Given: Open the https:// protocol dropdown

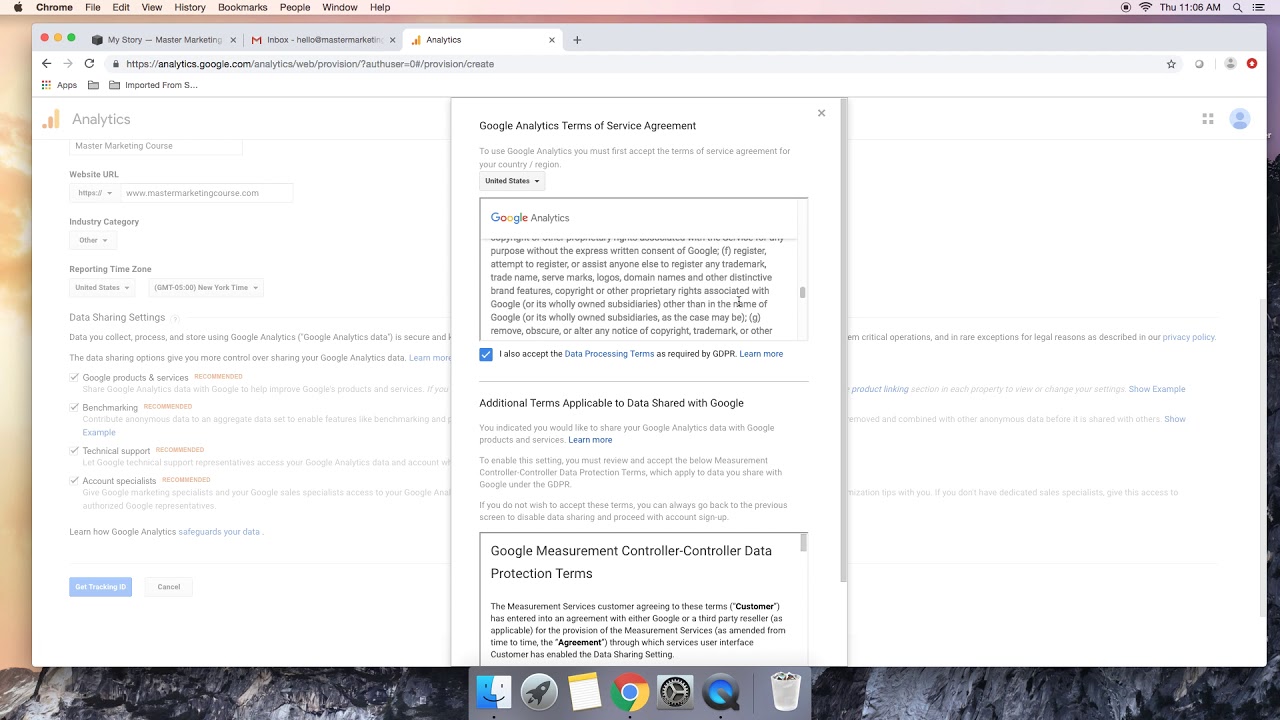Looking at the screenshot, I should coord(94,193).
